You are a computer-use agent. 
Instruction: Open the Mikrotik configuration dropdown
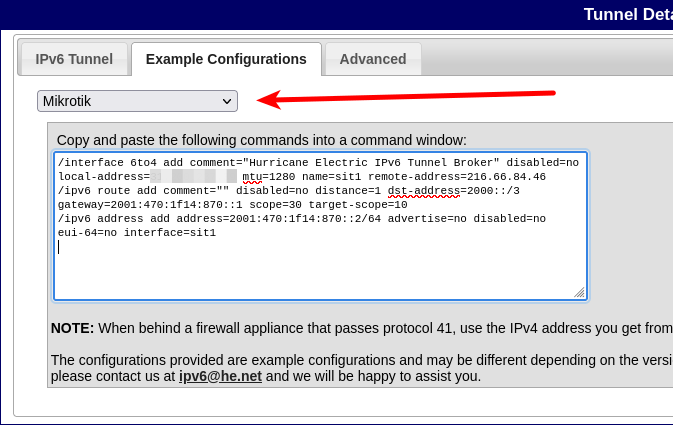click(137, 101)
